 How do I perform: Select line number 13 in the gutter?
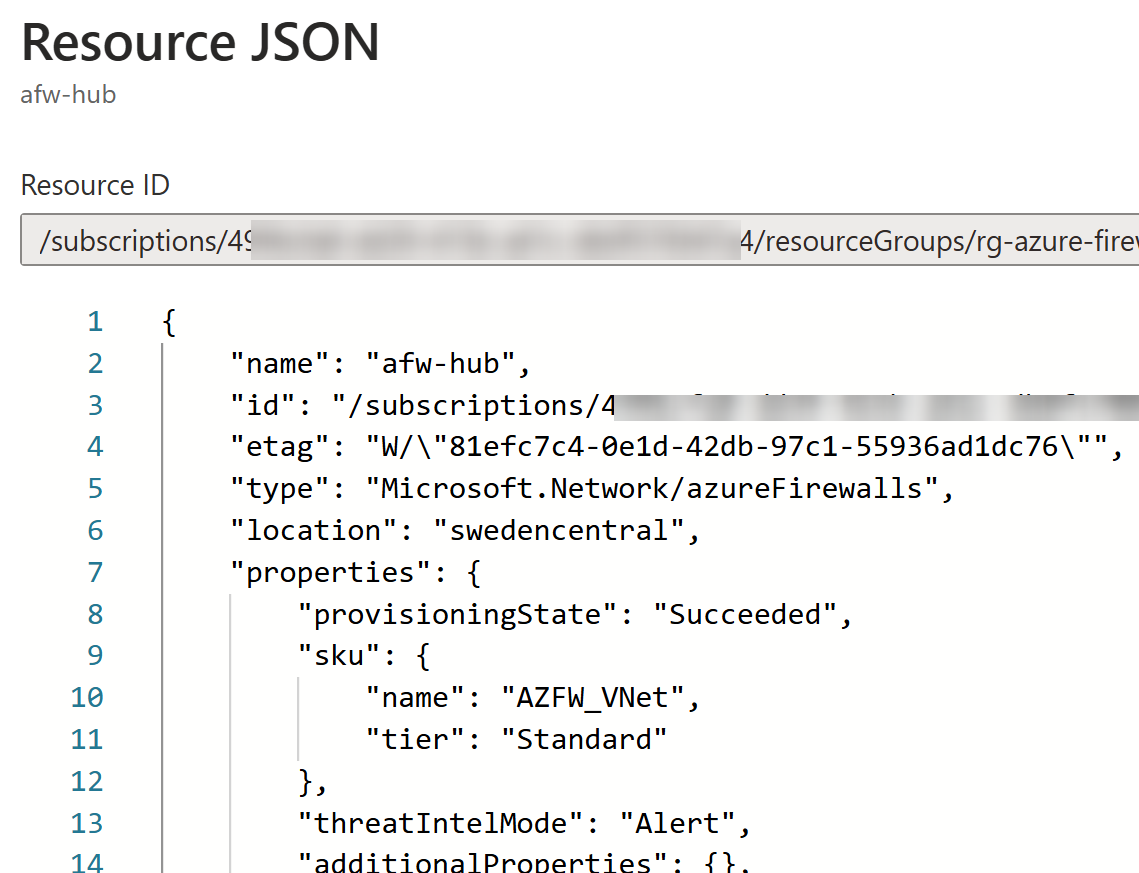[x=87, y=824]
